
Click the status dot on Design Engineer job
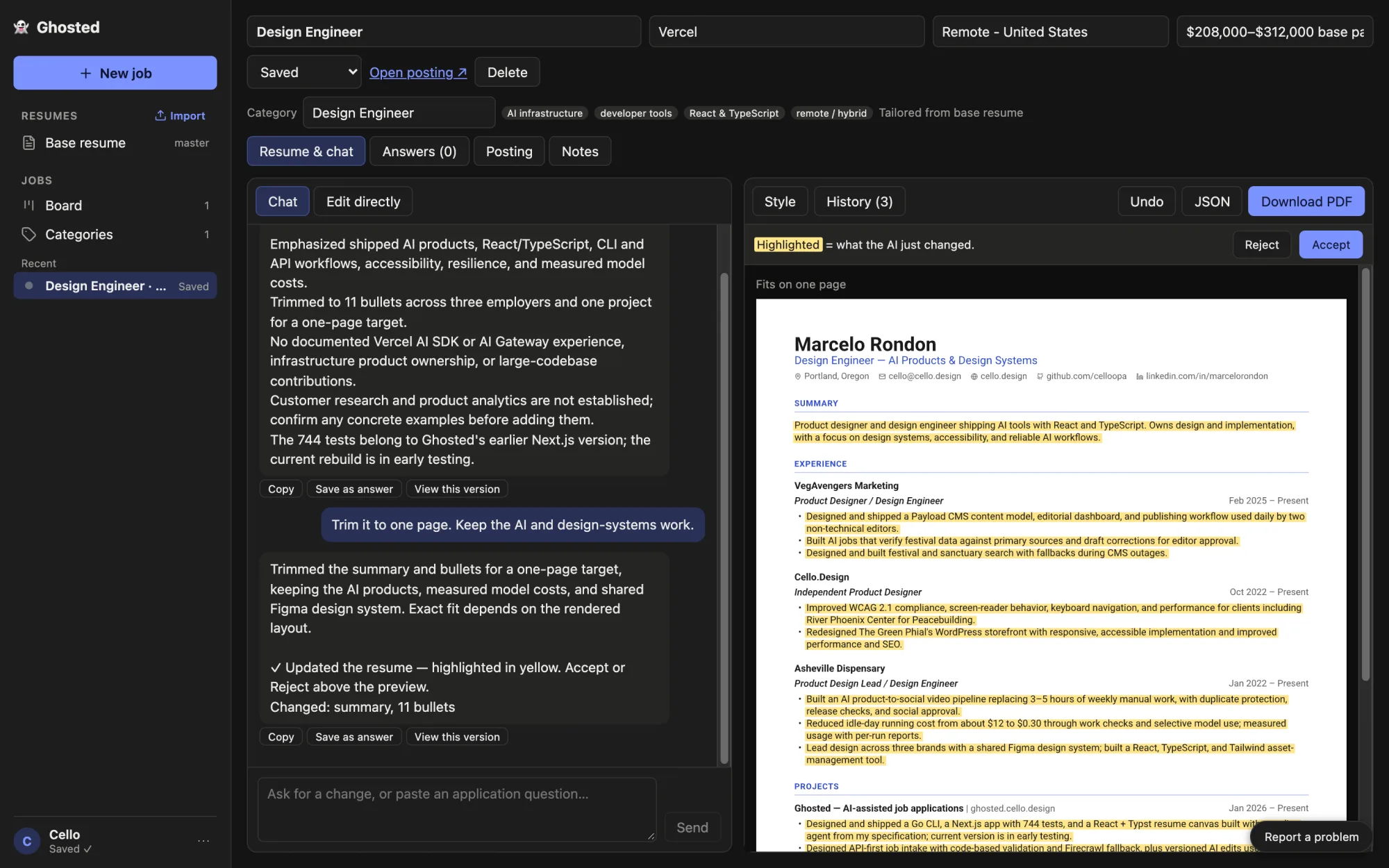[x=28, y=285]
